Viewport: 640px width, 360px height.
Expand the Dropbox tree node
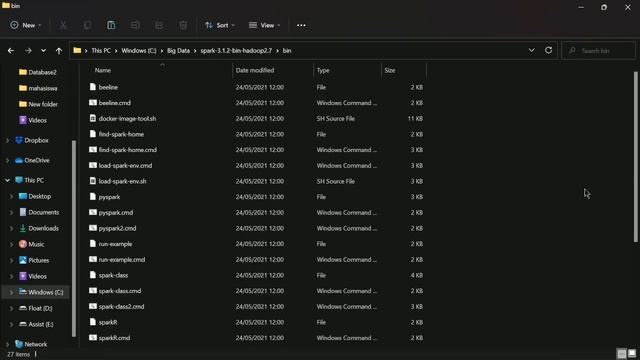point(7,140)
